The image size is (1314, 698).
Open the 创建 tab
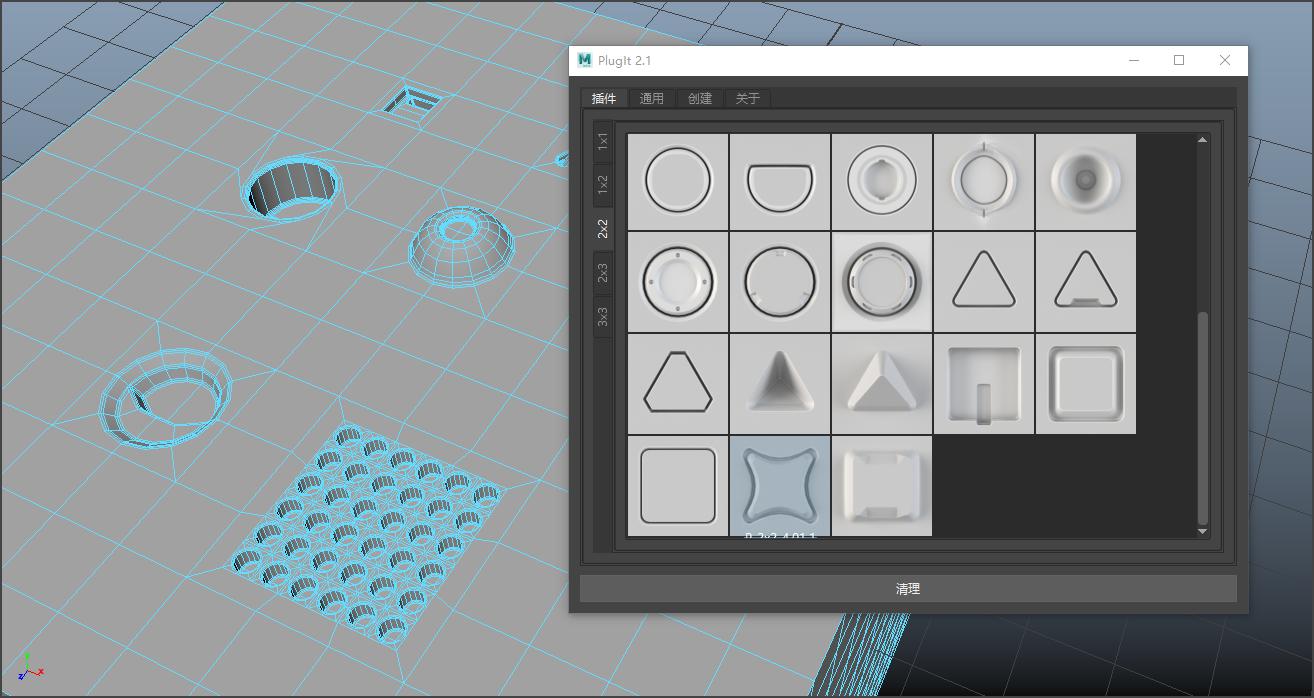(x=700, y=98)
